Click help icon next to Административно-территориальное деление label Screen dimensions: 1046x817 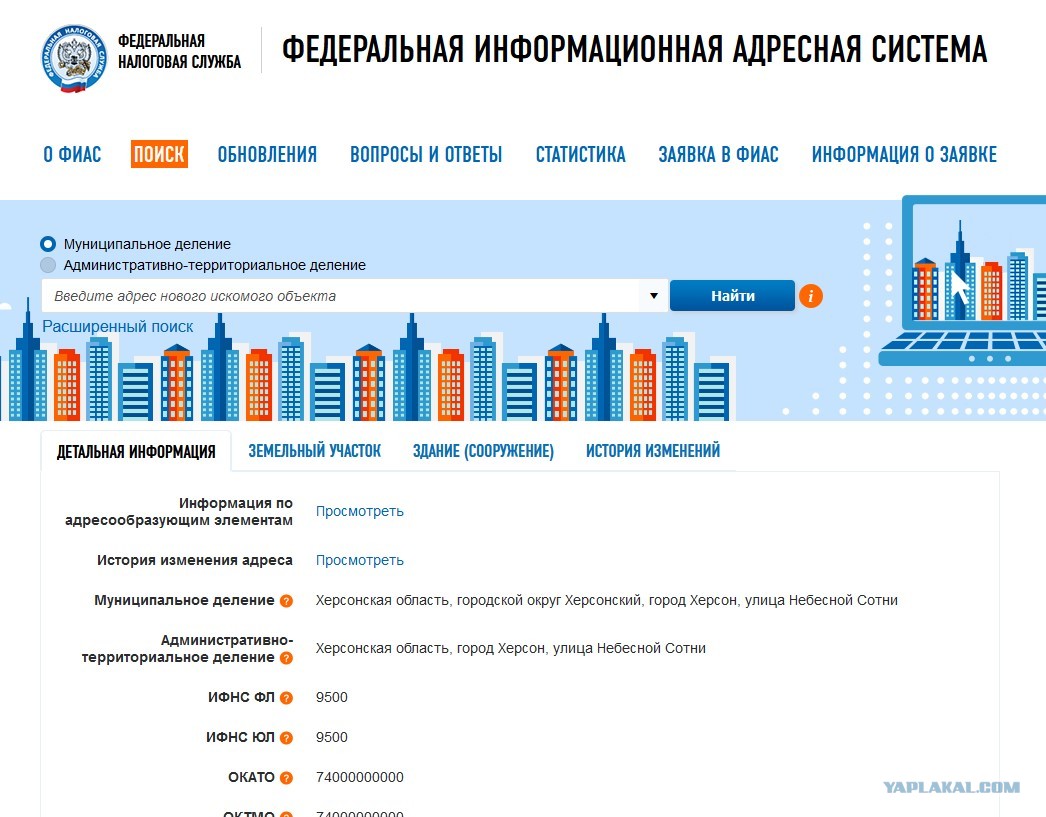(x=286, y=658)
